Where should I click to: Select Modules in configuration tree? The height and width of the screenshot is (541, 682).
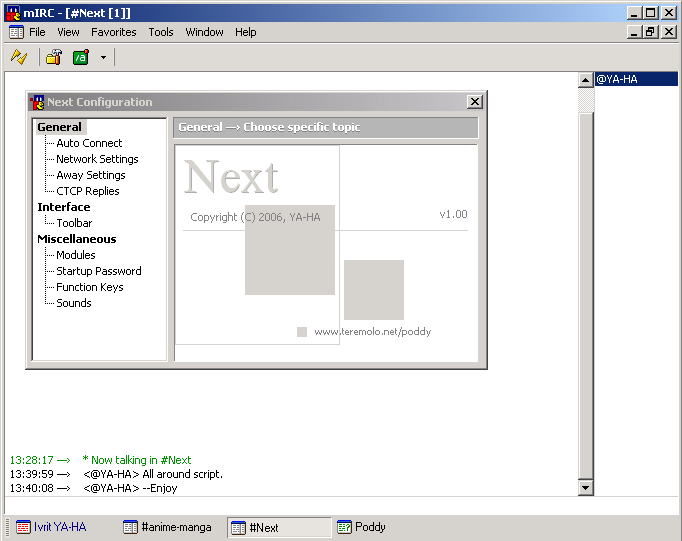click(x=76, y=255)
